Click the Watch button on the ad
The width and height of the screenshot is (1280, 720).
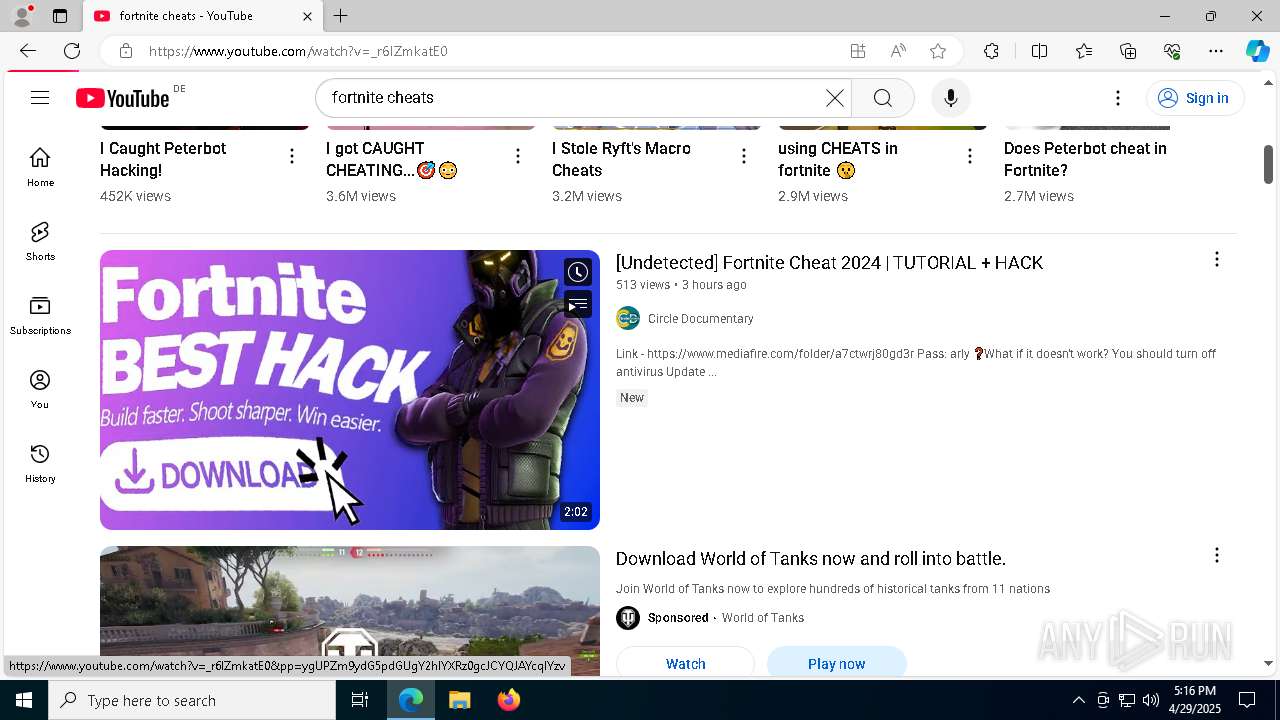tap(685, 663)
